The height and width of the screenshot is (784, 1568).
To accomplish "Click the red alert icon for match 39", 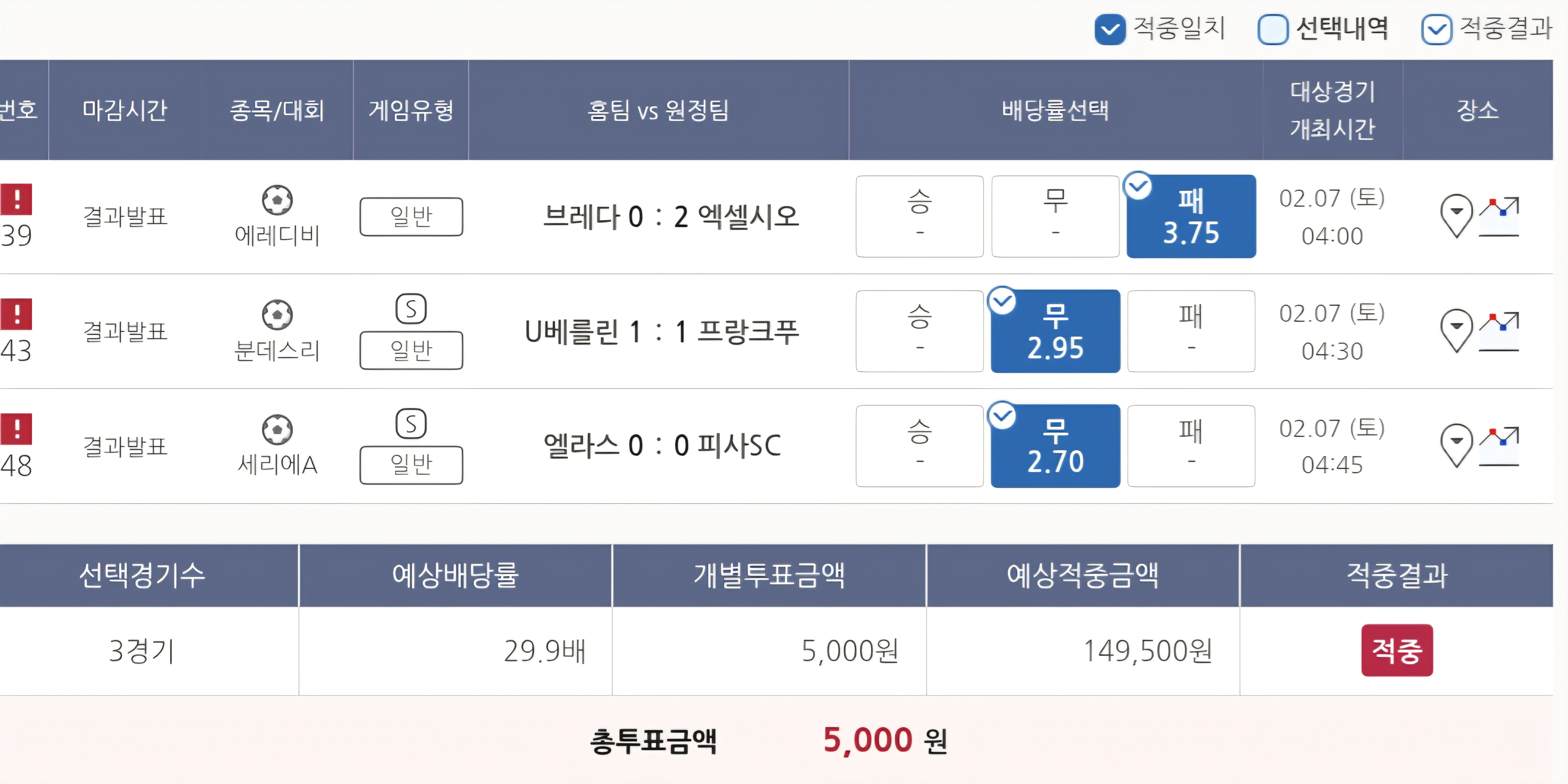I will (x=16, y=200).
